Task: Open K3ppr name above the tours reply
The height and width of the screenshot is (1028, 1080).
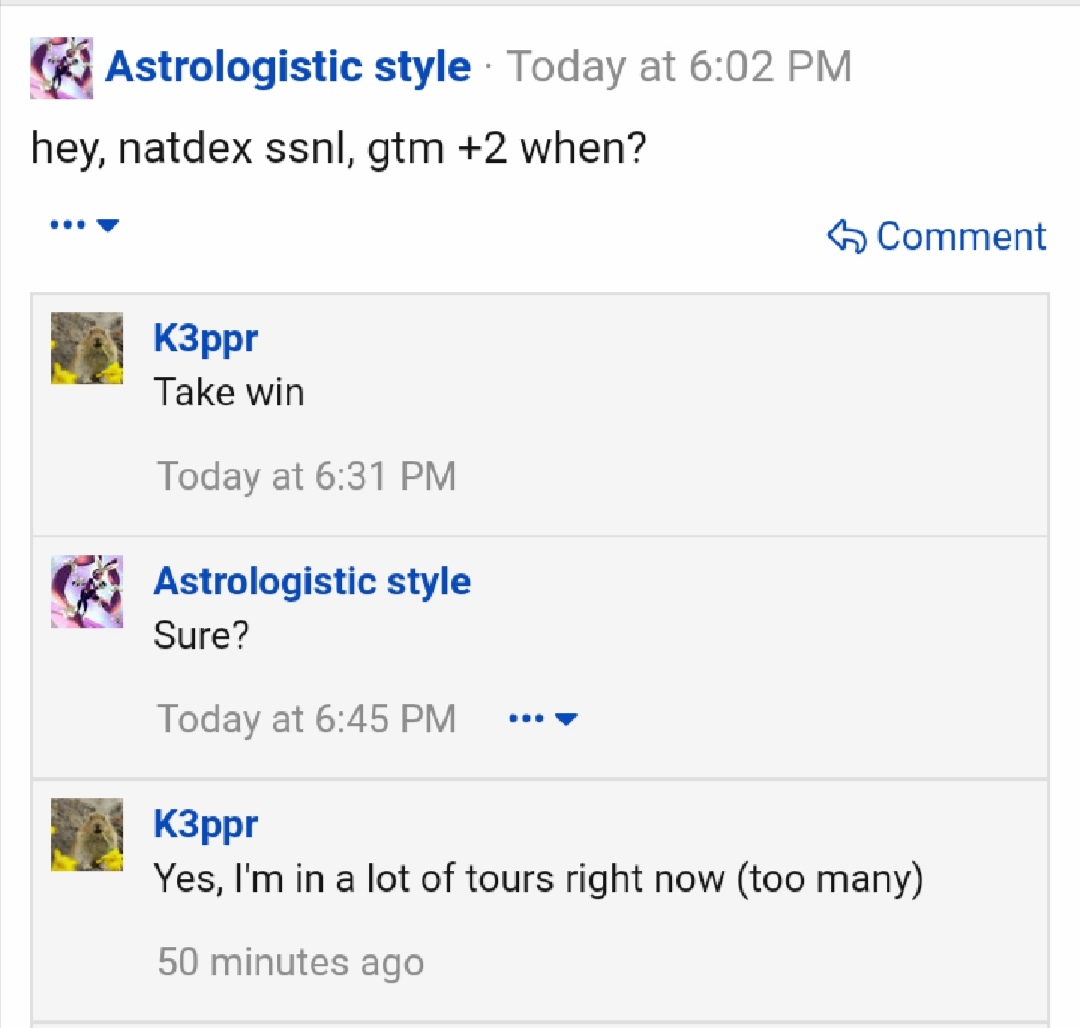Action: 205,825
